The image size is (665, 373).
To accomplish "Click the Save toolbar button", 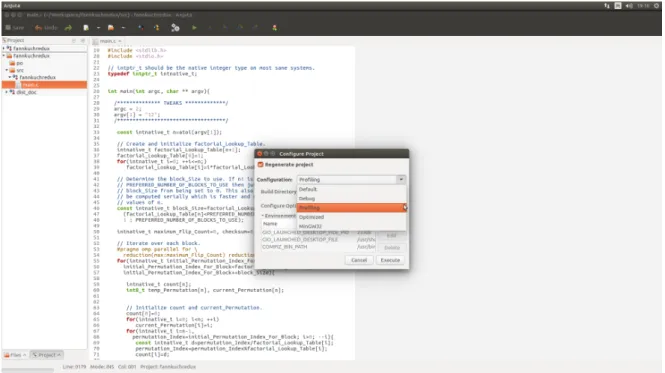I will pos(15,28).
